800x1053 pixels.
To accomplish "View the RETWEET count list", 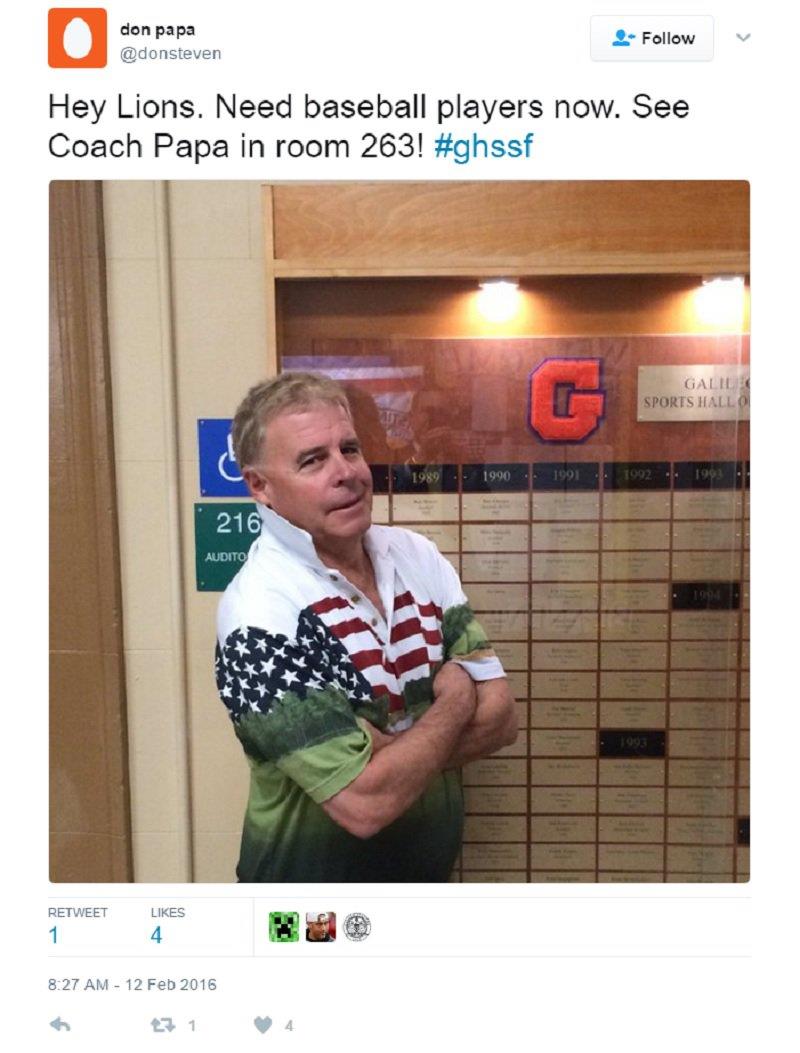I will [x=77, y=925].
